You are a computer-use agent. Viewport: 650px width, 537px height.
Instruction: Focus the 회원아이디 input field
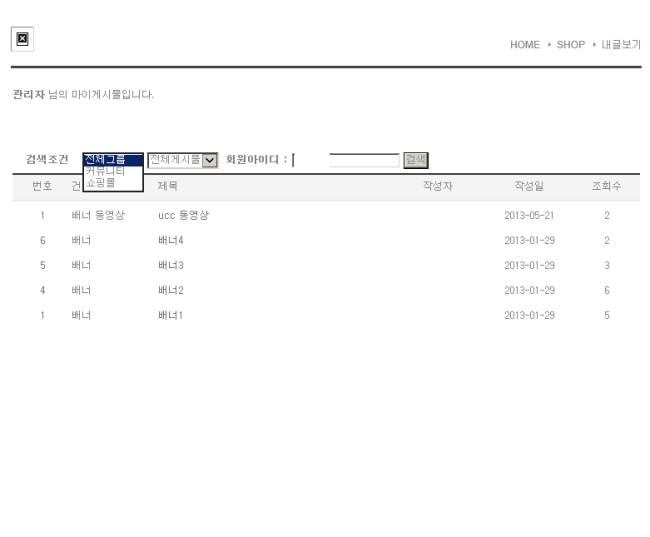(346, 160)
